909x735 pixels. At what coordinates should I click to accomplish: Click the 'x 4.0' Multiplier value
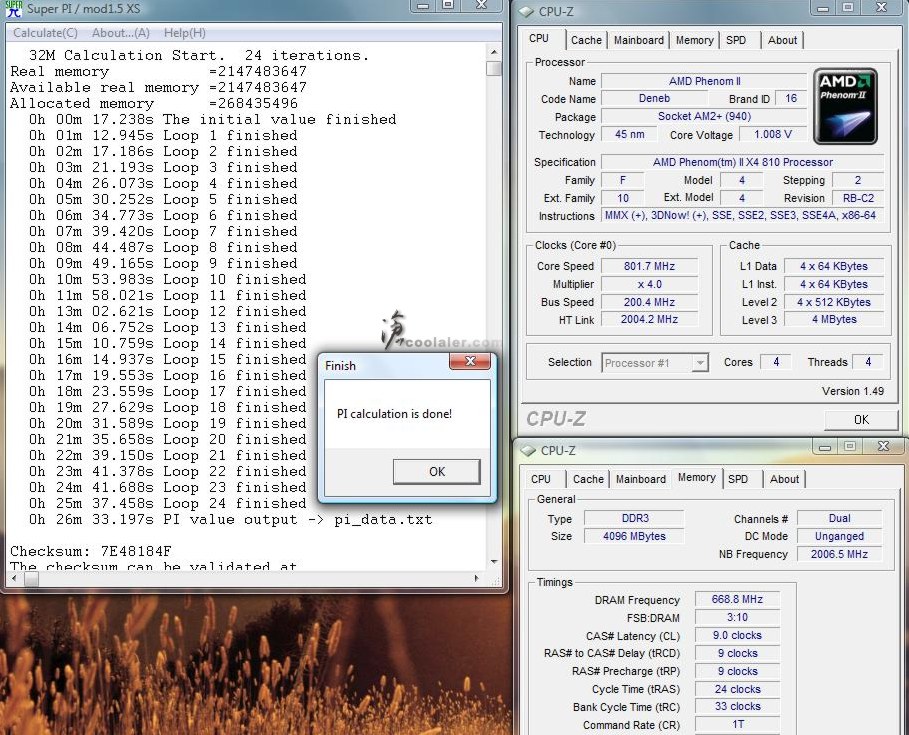click(649, 284)
